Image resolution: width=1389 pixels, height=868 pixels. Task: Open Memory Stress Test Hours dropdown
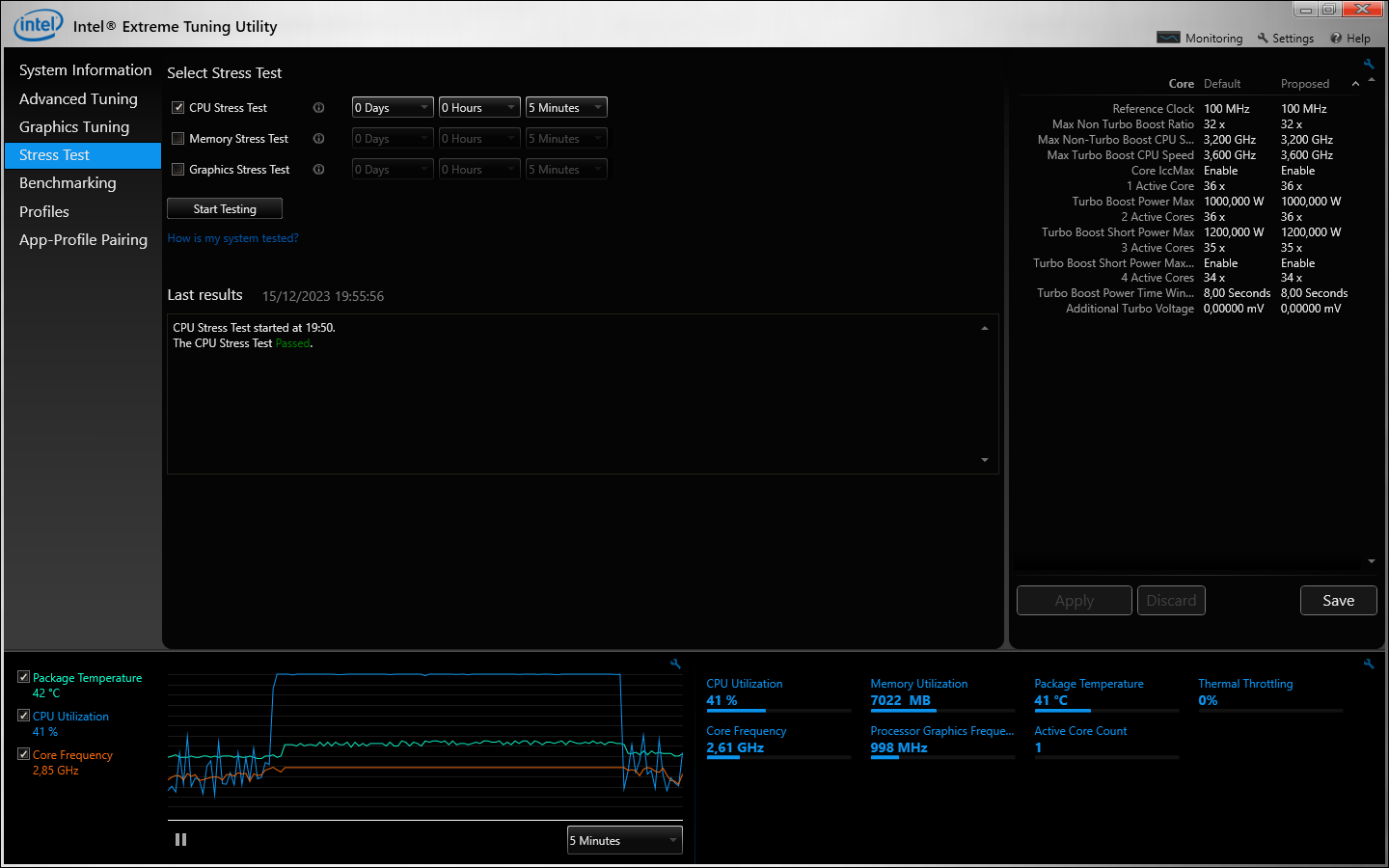[479, 139]
